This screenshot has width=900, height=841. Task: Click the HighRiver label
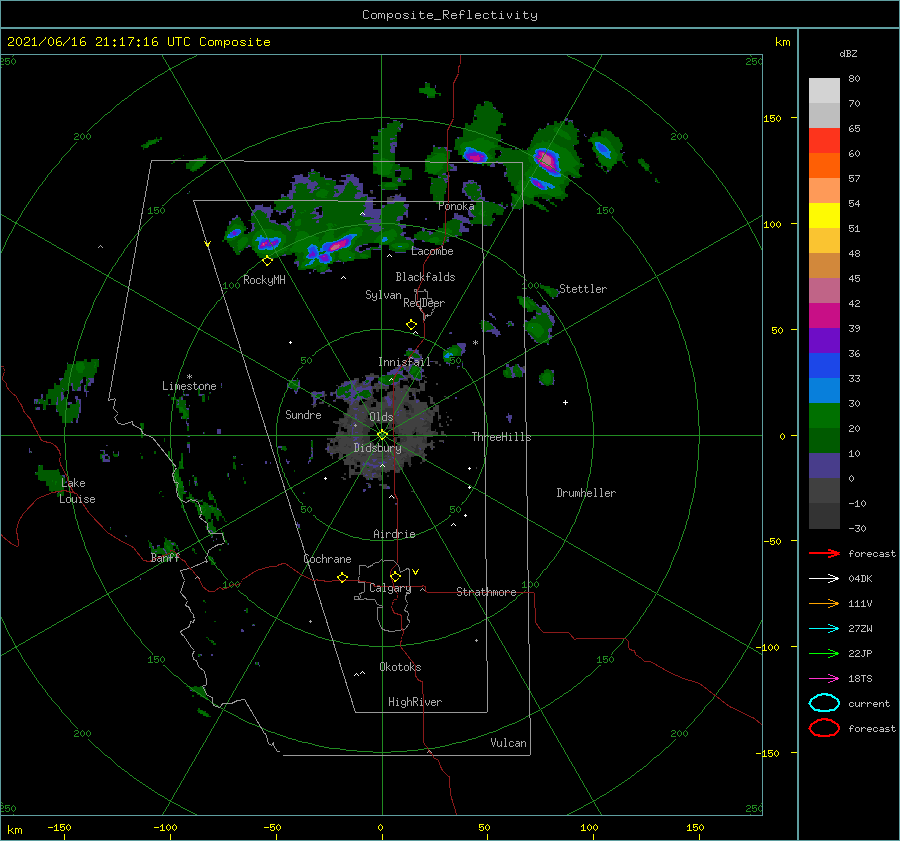point(415,702)
